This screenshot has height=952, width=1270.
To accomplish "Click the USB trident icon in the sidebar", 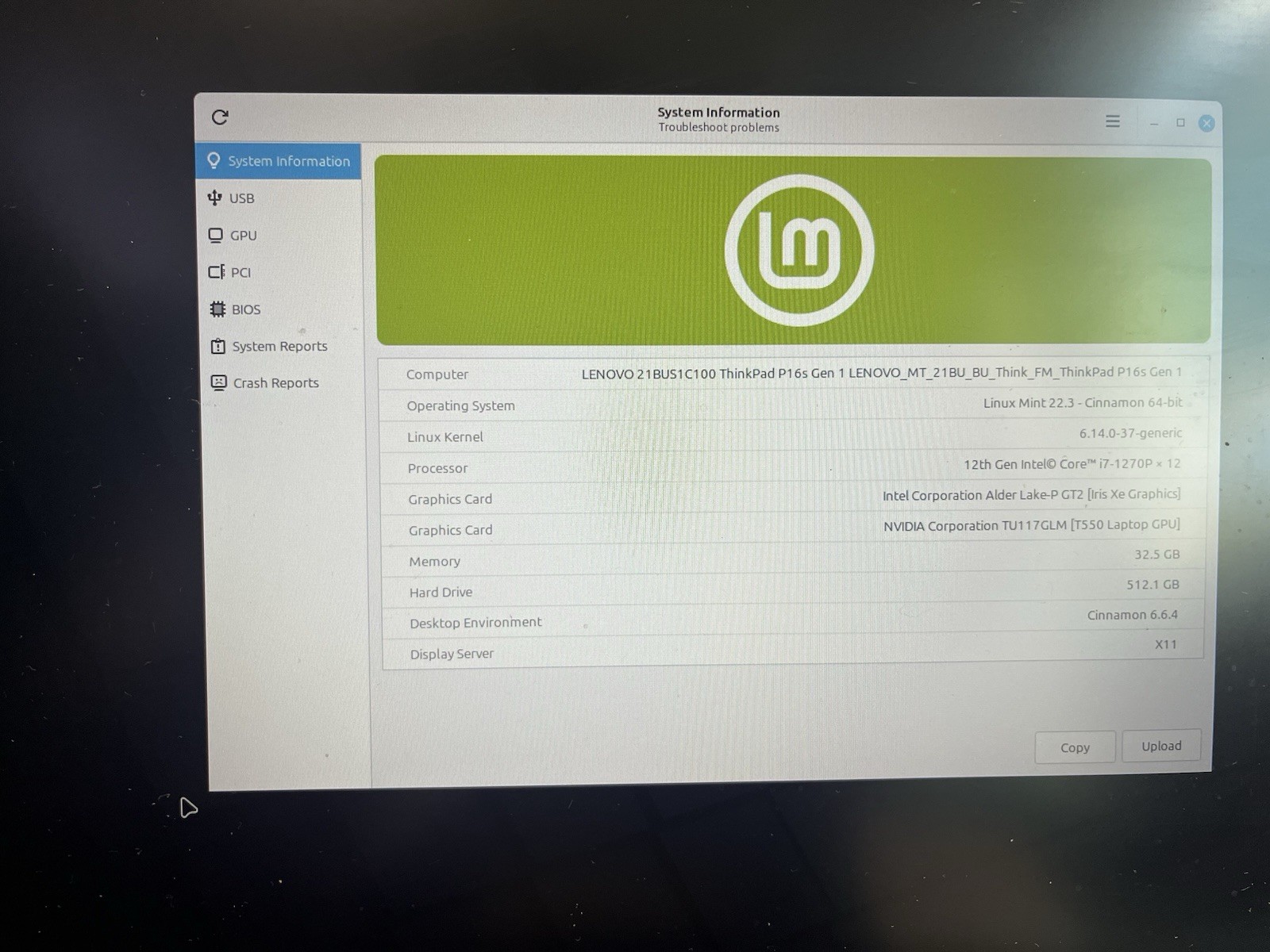I will coord(214,198).
